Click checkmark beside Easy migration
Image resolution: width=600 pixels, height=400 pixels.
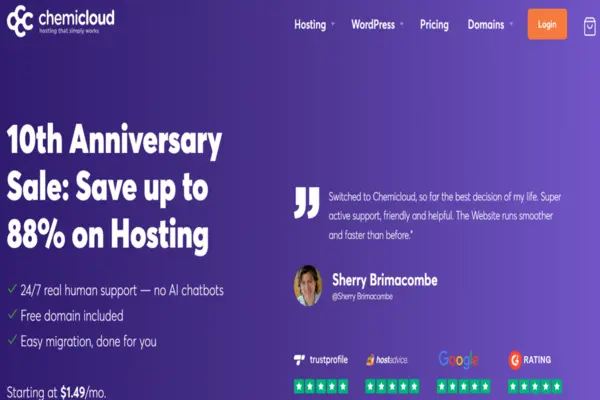(x=12, y=340)
